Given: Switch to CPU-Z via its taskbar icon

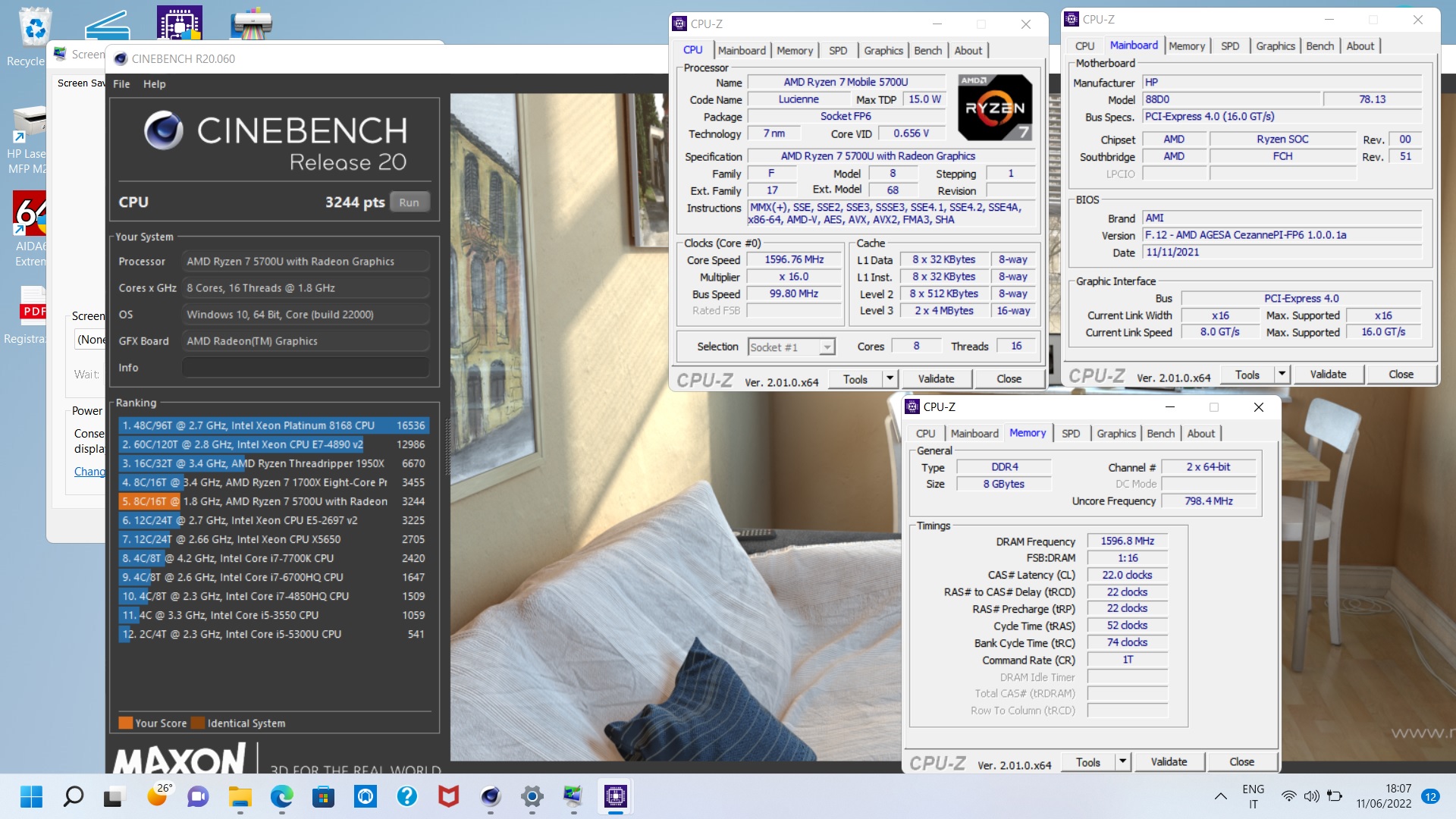Looking at the screenshot, I should 615,796.
